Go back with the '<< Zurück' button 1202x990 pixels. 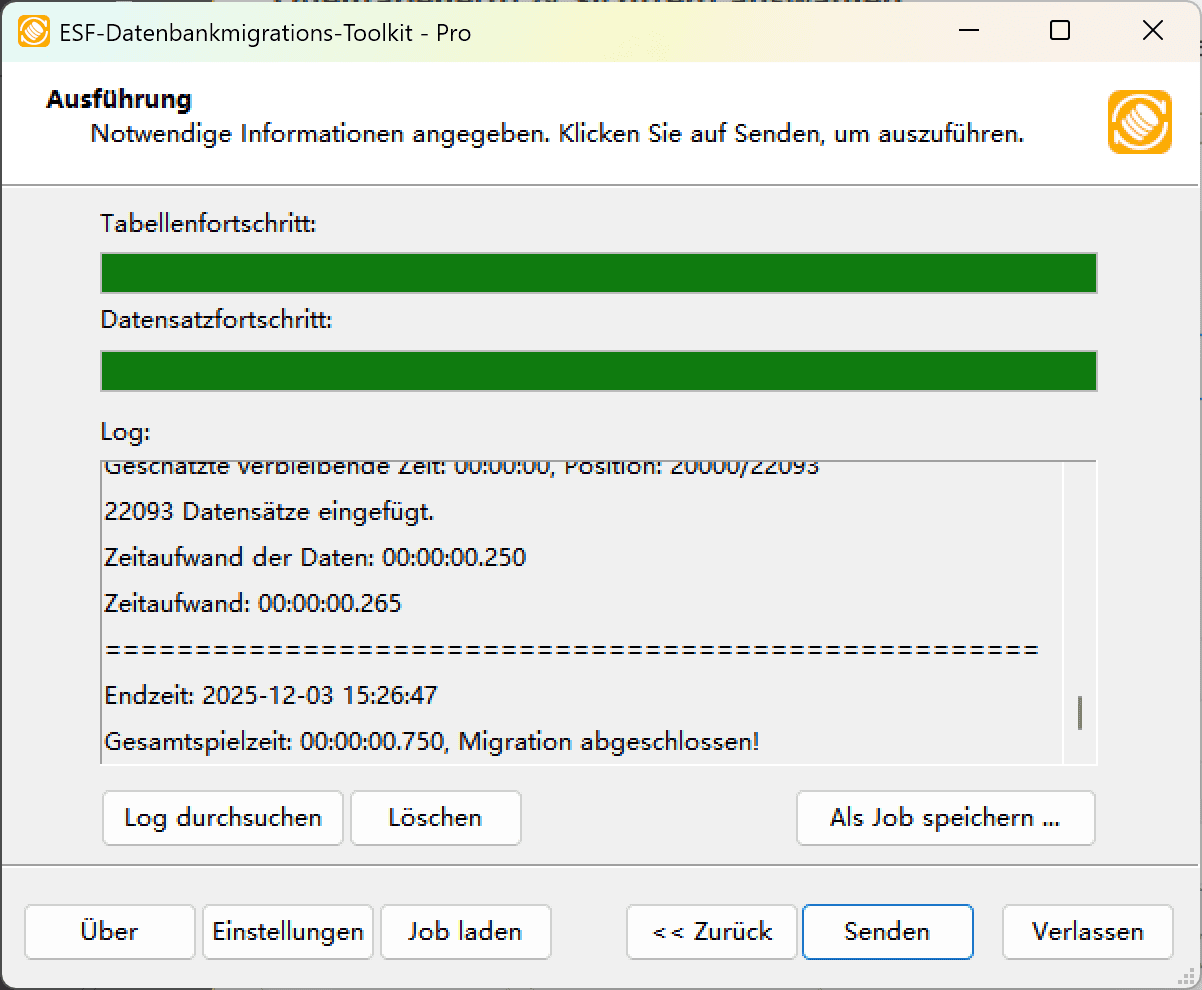(711, 931)
